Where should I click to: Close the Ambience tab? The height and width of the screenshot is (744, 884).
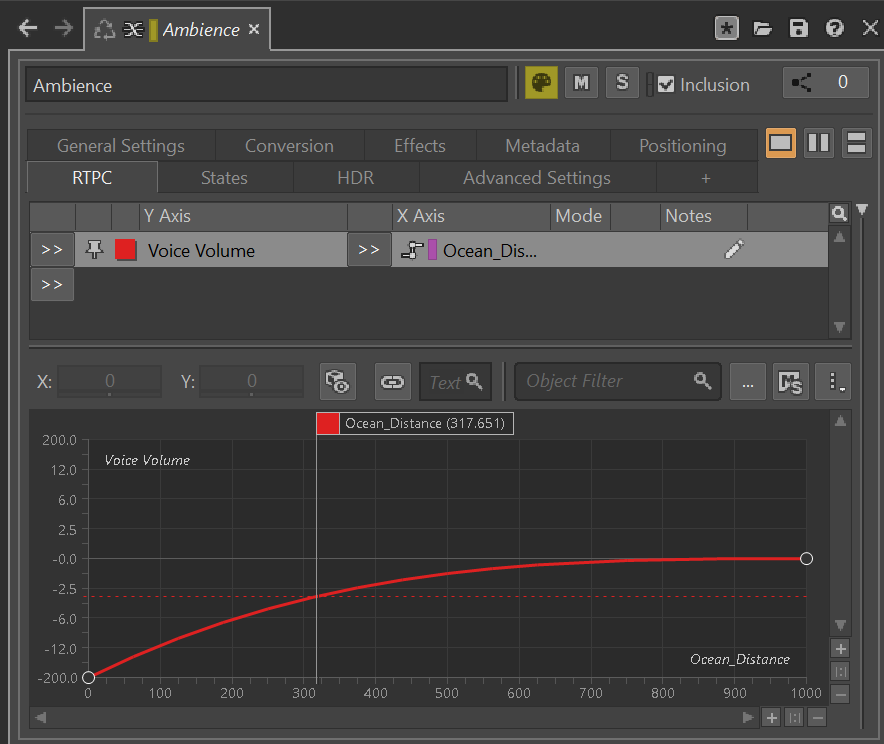click(x=254, y=29)
